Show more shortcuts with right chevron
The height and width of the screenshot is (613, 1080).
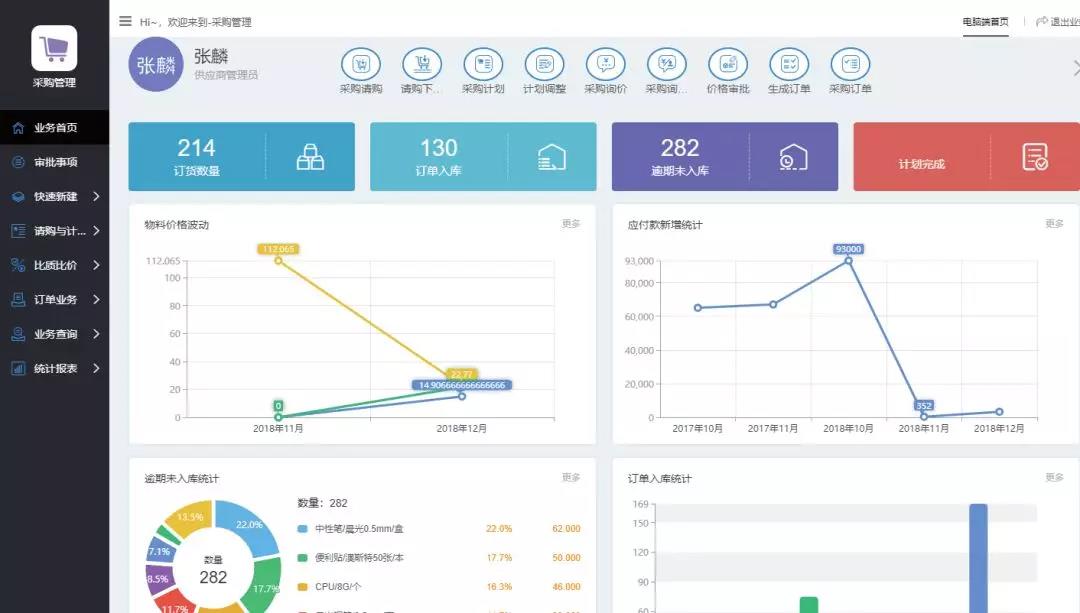click(1076, 67)
